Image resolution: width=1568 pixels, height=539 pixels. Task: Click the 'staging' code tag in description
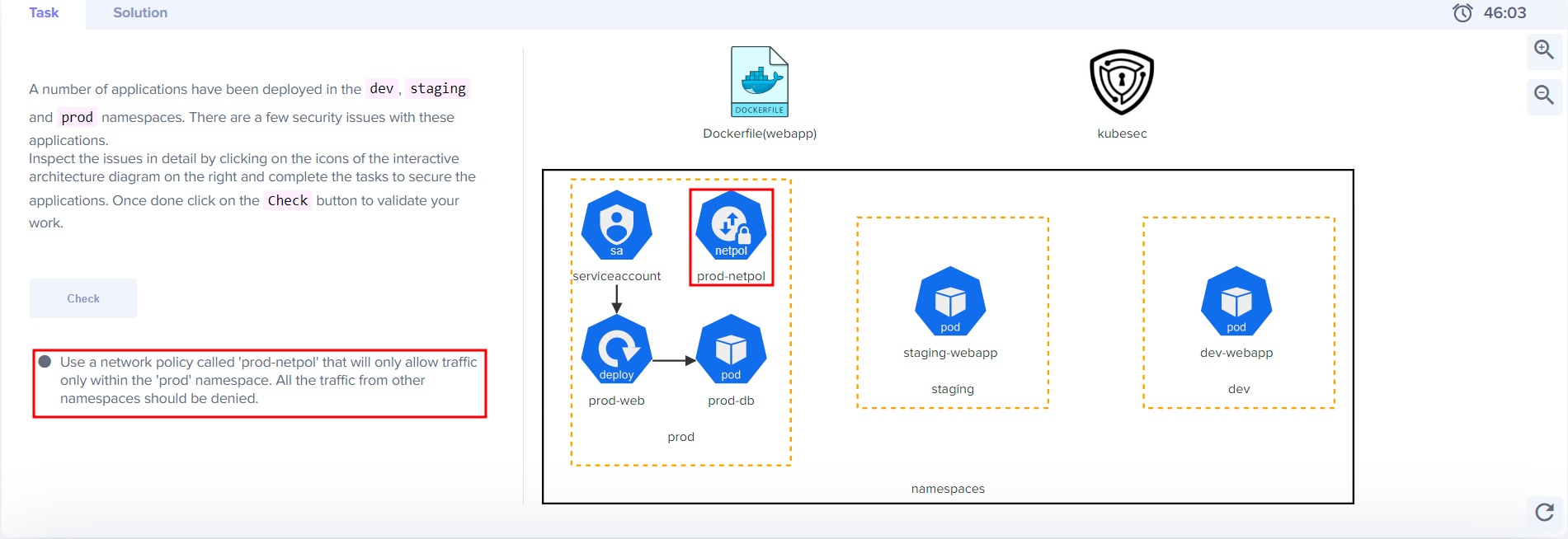tap(438, 88)
